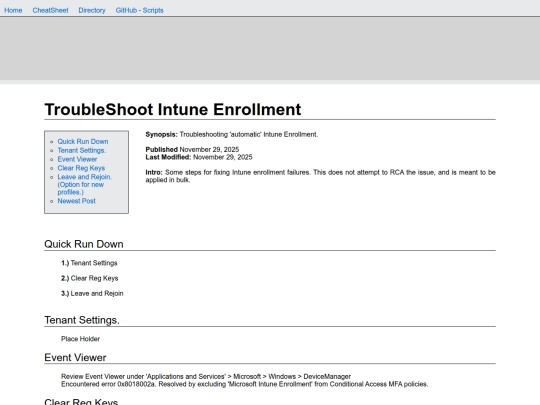
Task: Open the Directory nav link
Action: (x=92, y=10)
